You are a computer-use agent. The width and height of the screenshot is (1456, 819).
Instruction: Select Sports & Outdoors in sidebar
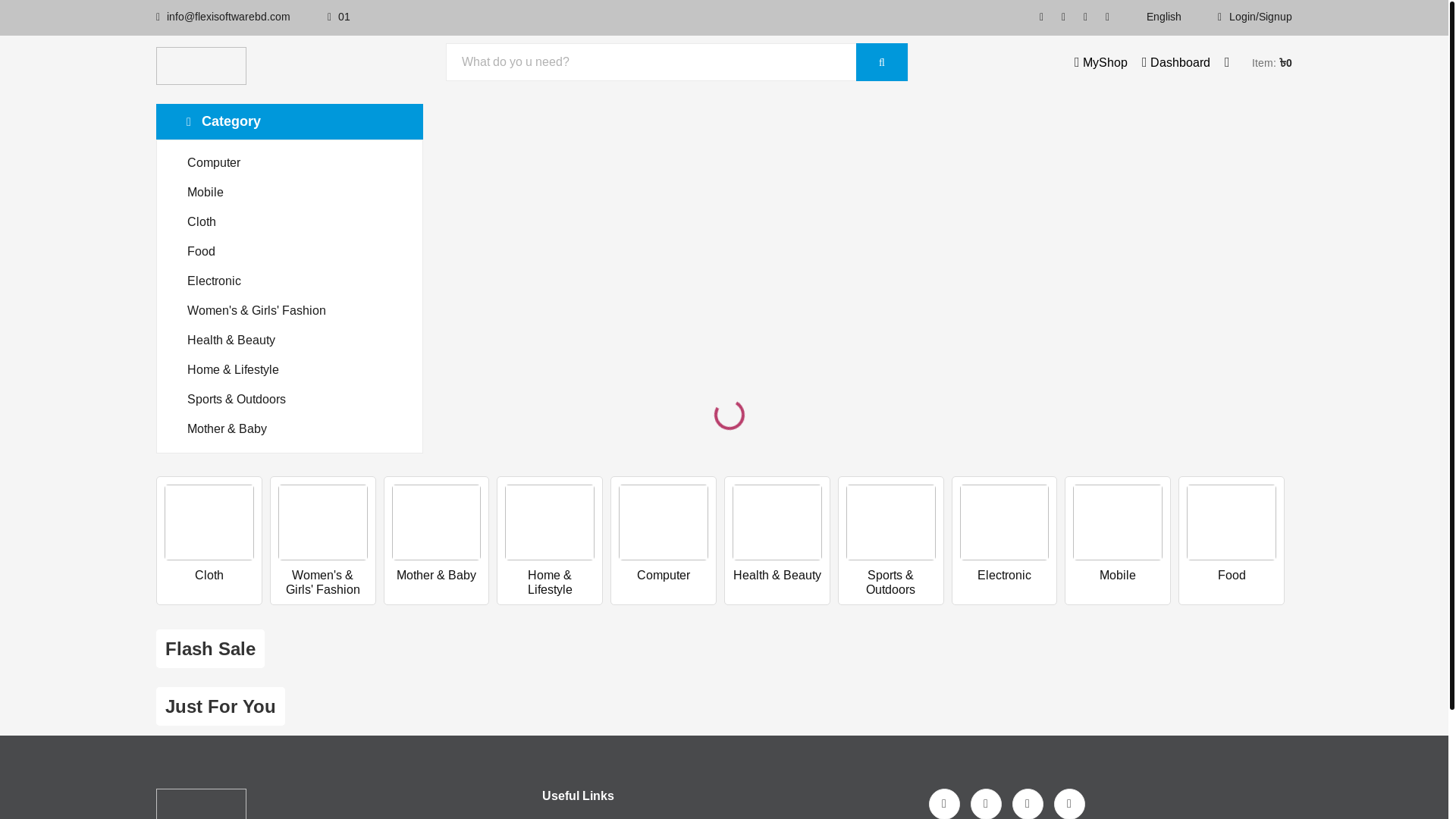pyautogui.click(x=237, y=400)
